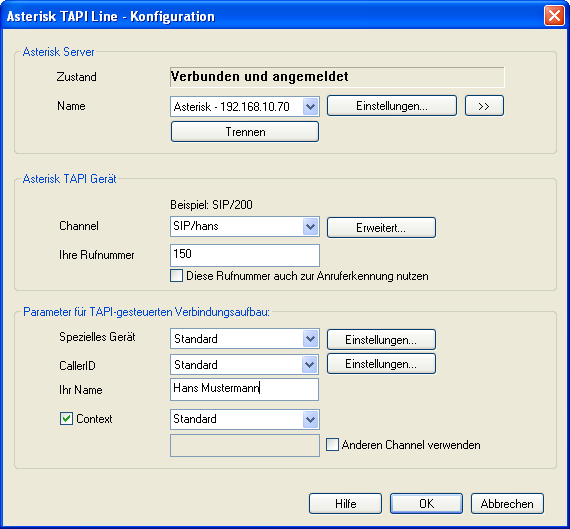The image size is (570, 529).
Task: Click the Abbrechen button
Action: click(x=507, y=504)
